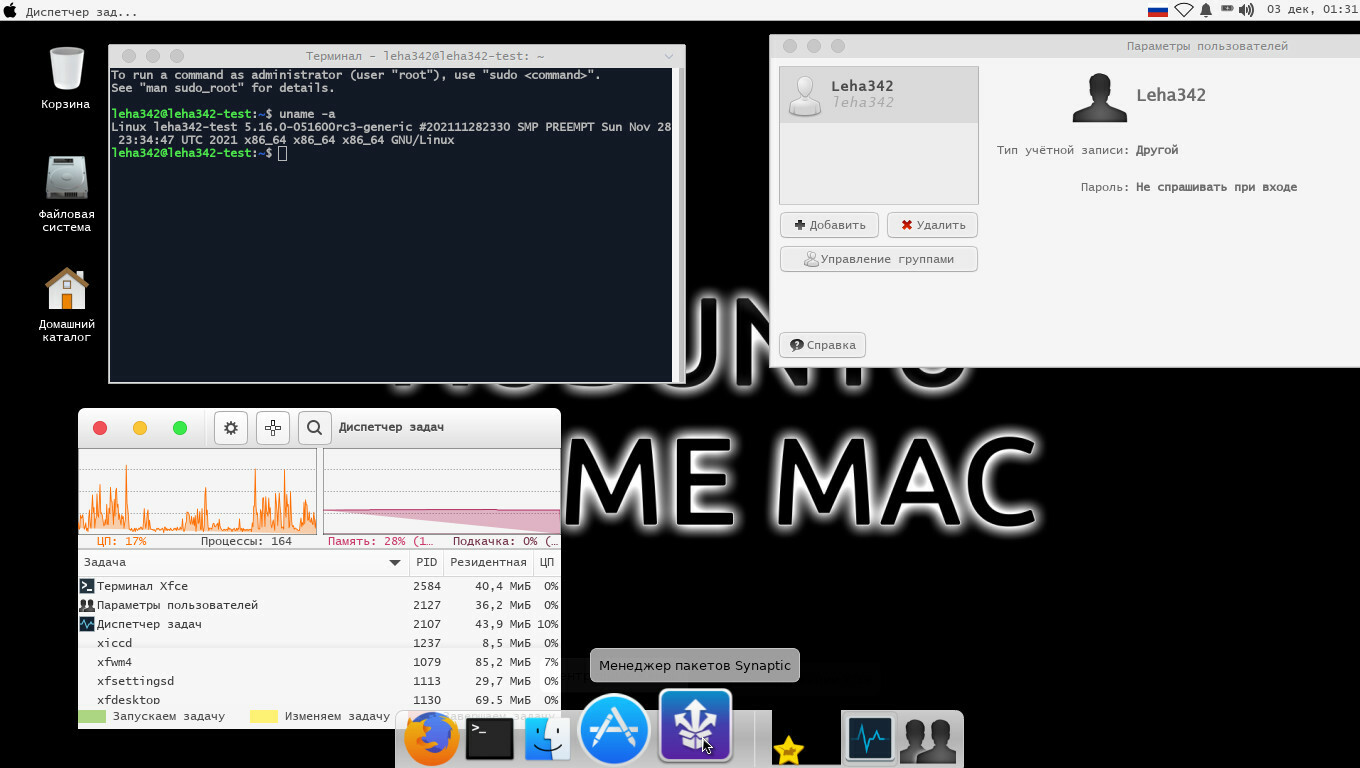Open the volume control icon
Image resolution: width=1360 pixels, height=768 pixels.
(1246, 10)
